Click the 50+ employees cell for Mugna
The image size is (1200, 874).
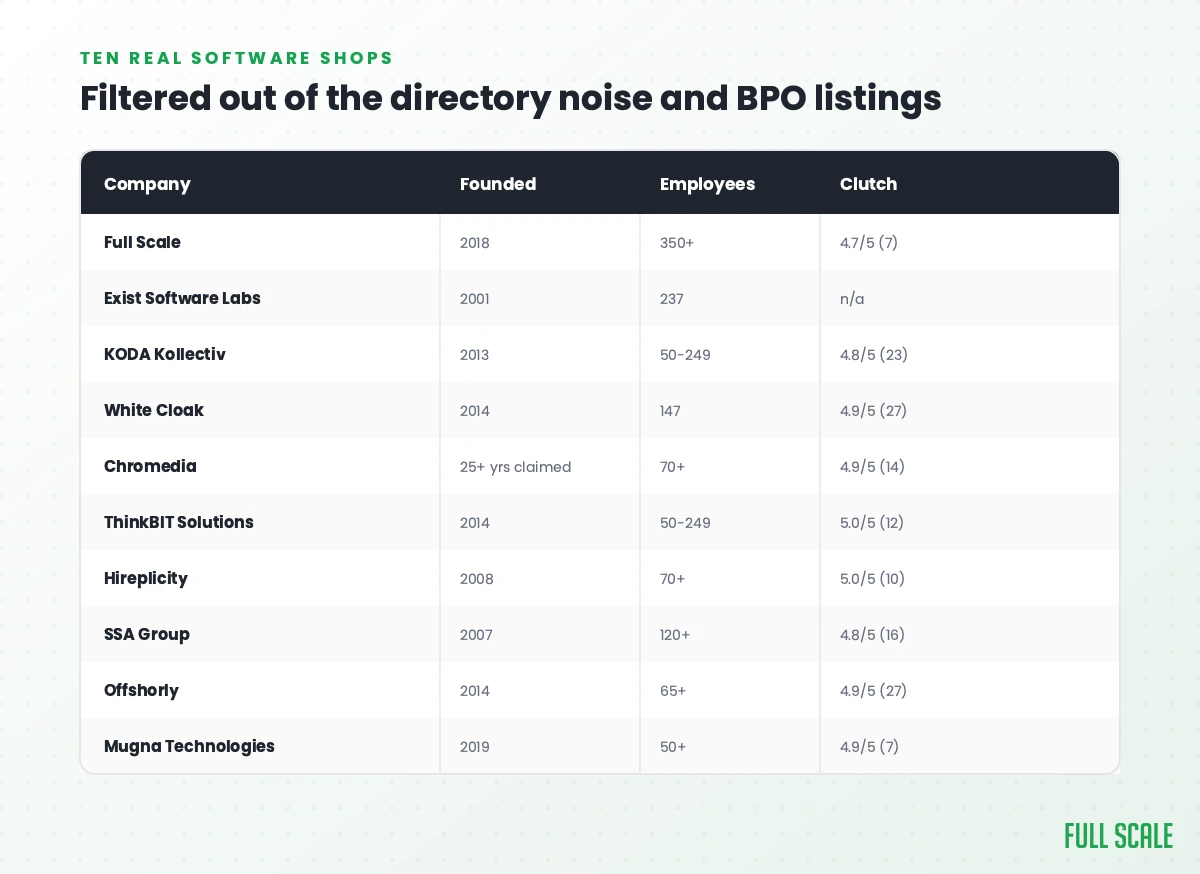(x=673, y=746)
